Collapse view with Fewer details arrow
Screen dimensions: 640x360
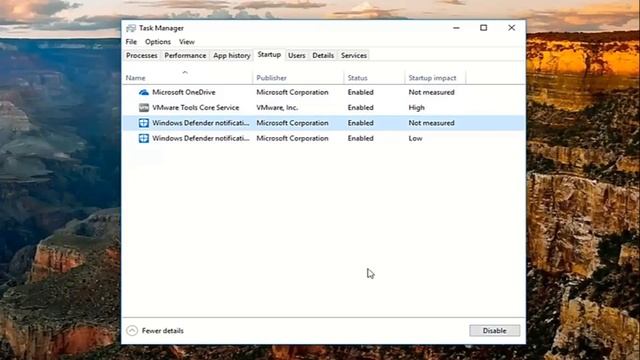click(x=132, y=331)
